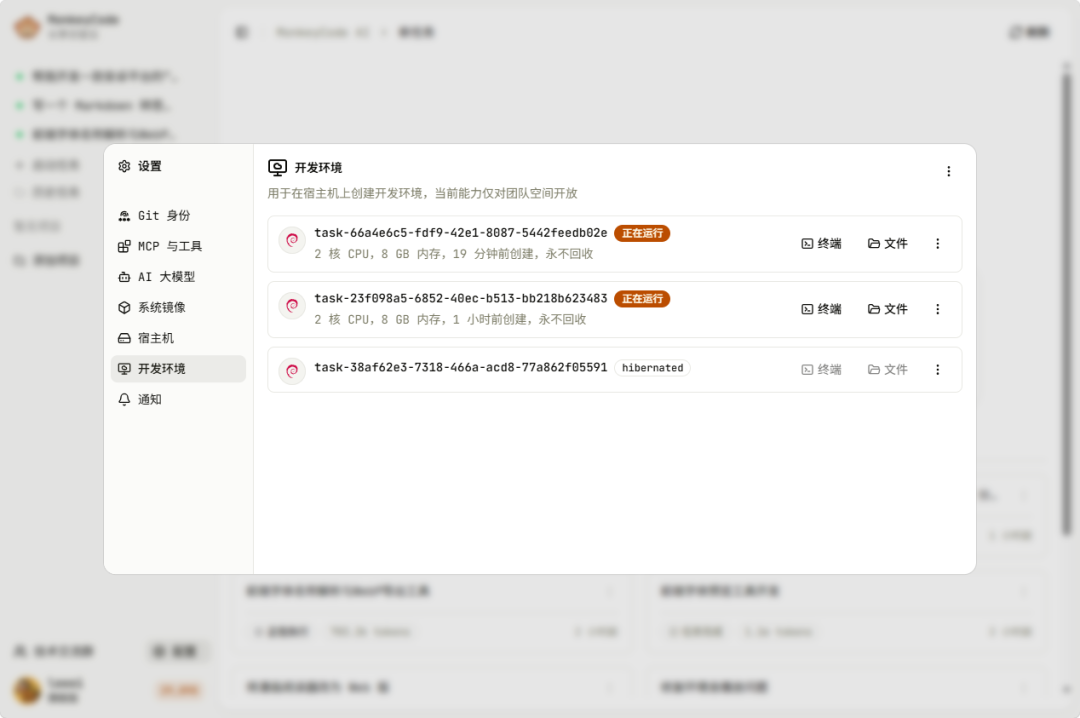
Task: Click Debian icon of task-66a4e6c5 environment
Action: coord(292,241)
